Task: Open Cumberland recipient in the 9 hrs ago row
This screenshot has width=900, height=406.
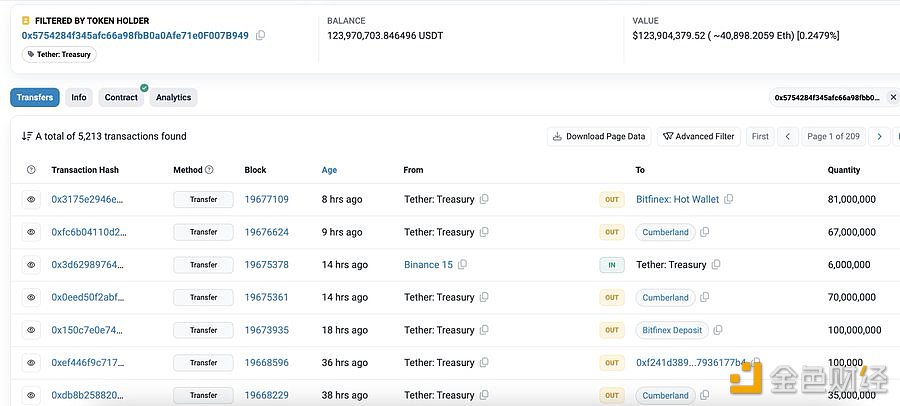Action: tap(665, 232)
